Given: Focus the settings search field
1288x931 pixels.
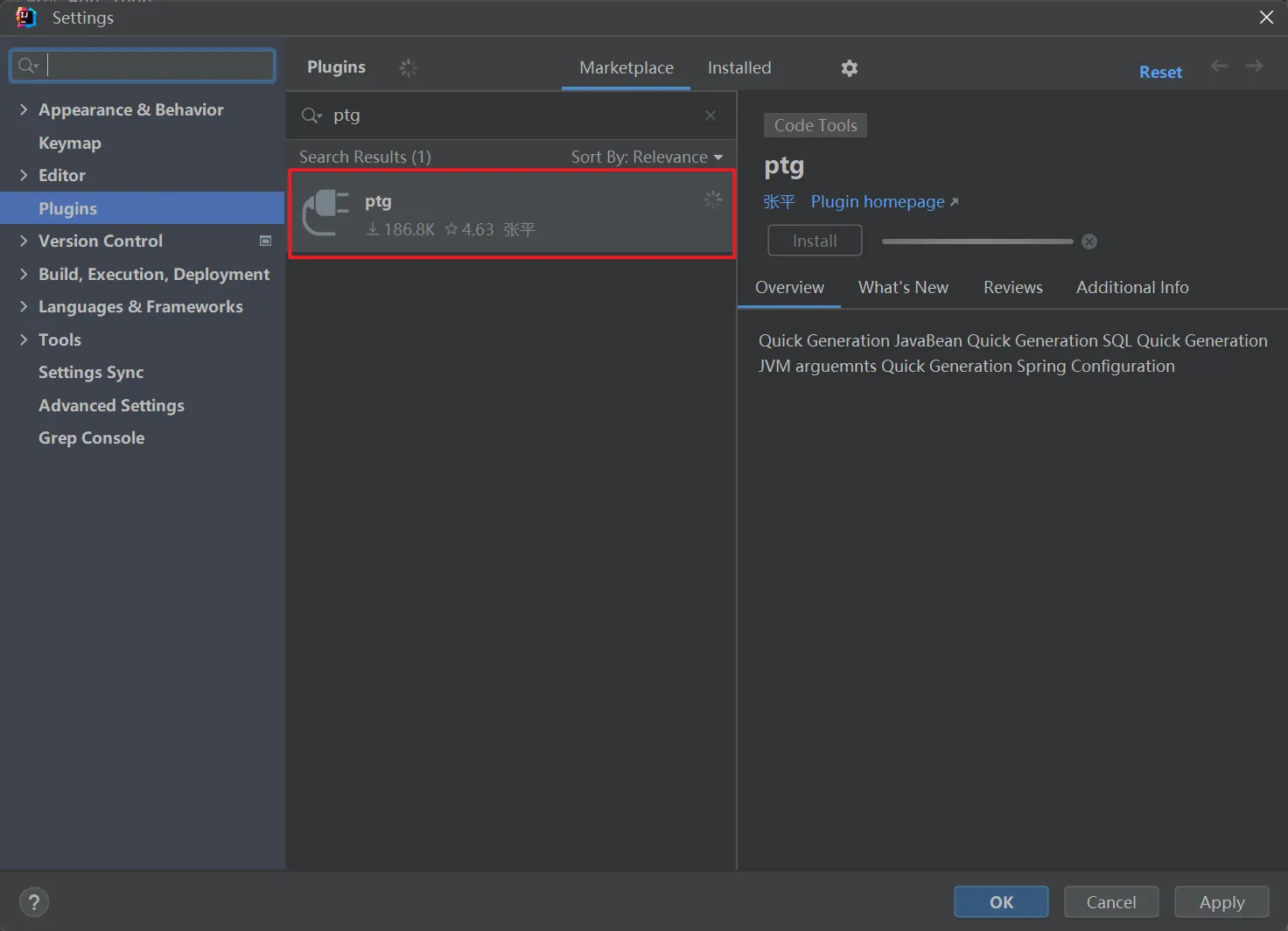Looking at the screenshot, I should pos(143,66).
